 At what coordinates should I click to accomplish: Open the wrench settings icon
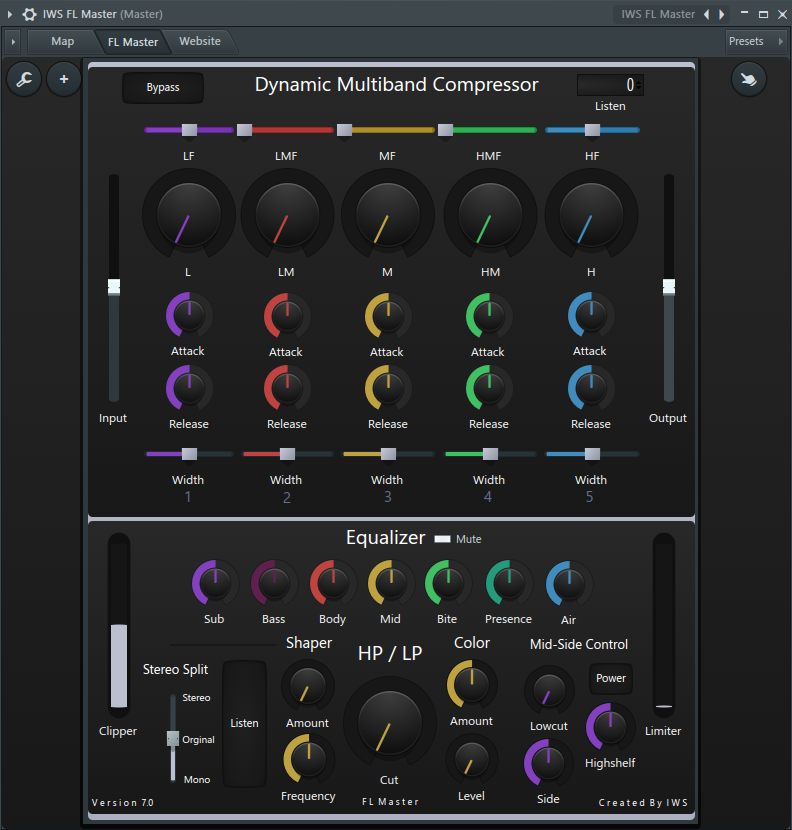(x=24, y=79)
